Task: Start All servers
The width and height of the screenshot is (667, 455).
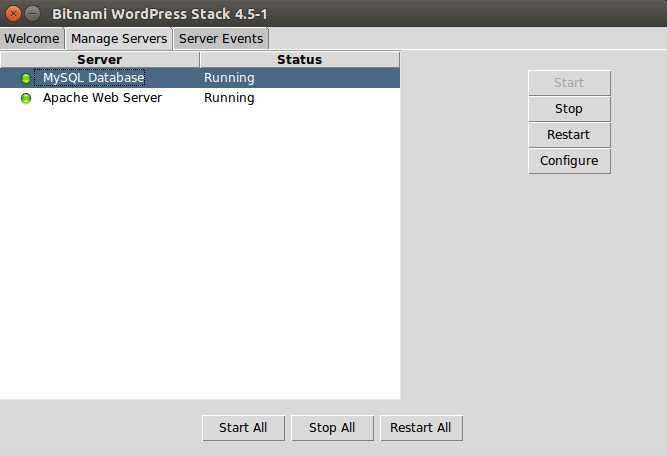Action: [x=243, y=428]
